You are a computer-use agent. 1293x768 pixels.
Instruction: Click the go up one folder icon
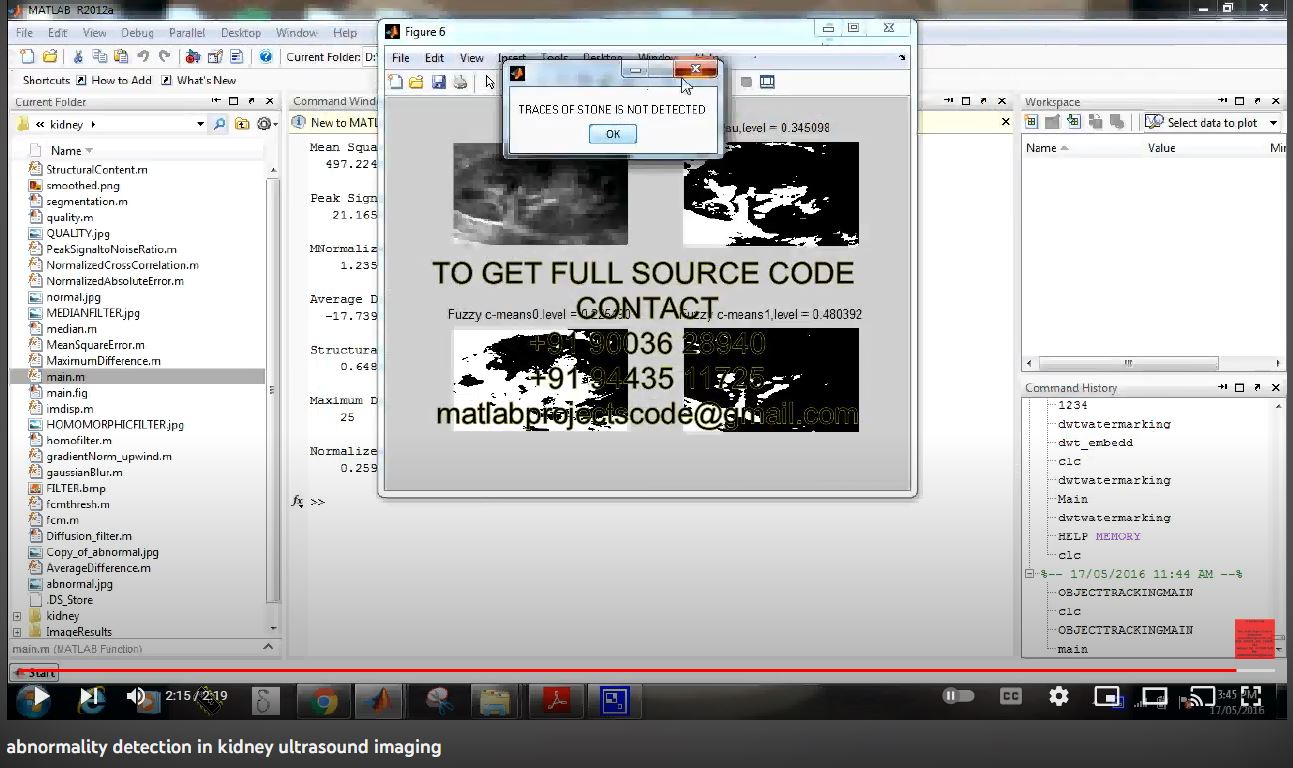[x=242, y=124]
